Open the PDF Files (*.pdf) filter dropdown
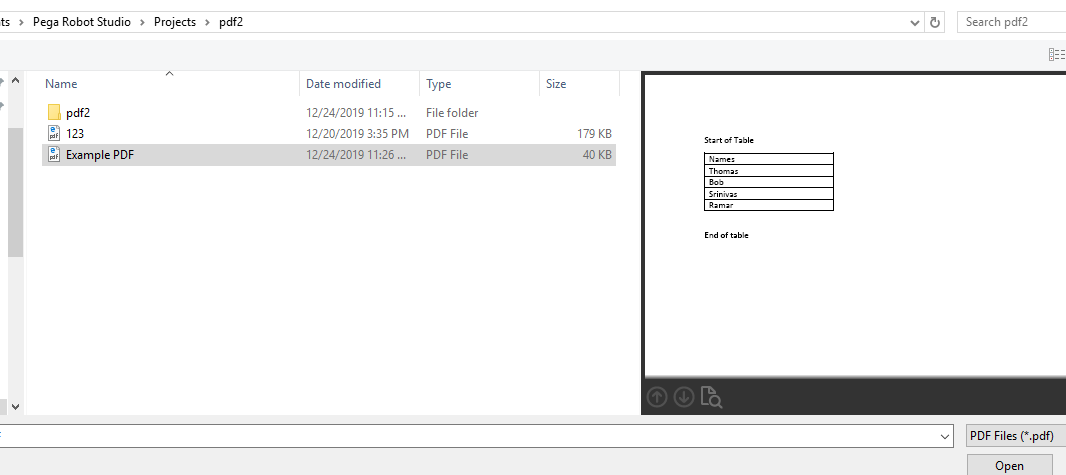Viewport: 1066px width, 475px height. point(1016,436)
